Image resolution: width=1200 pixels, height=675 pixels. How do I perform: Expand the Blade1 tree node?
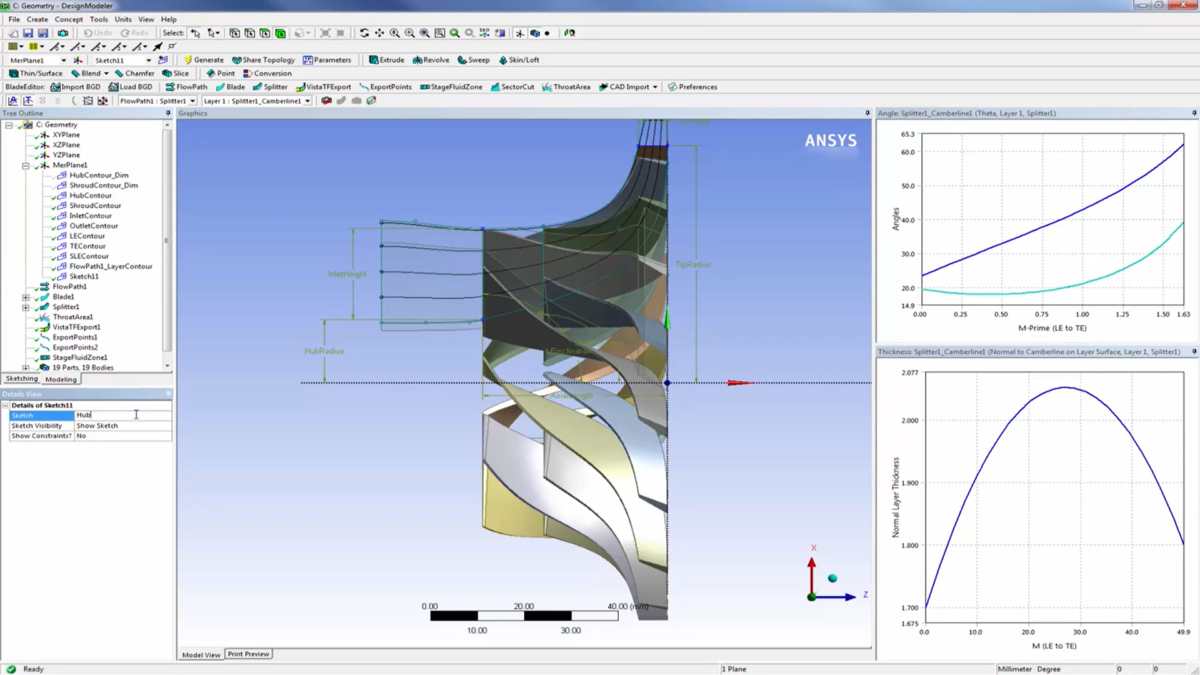(x=26, y=297)
